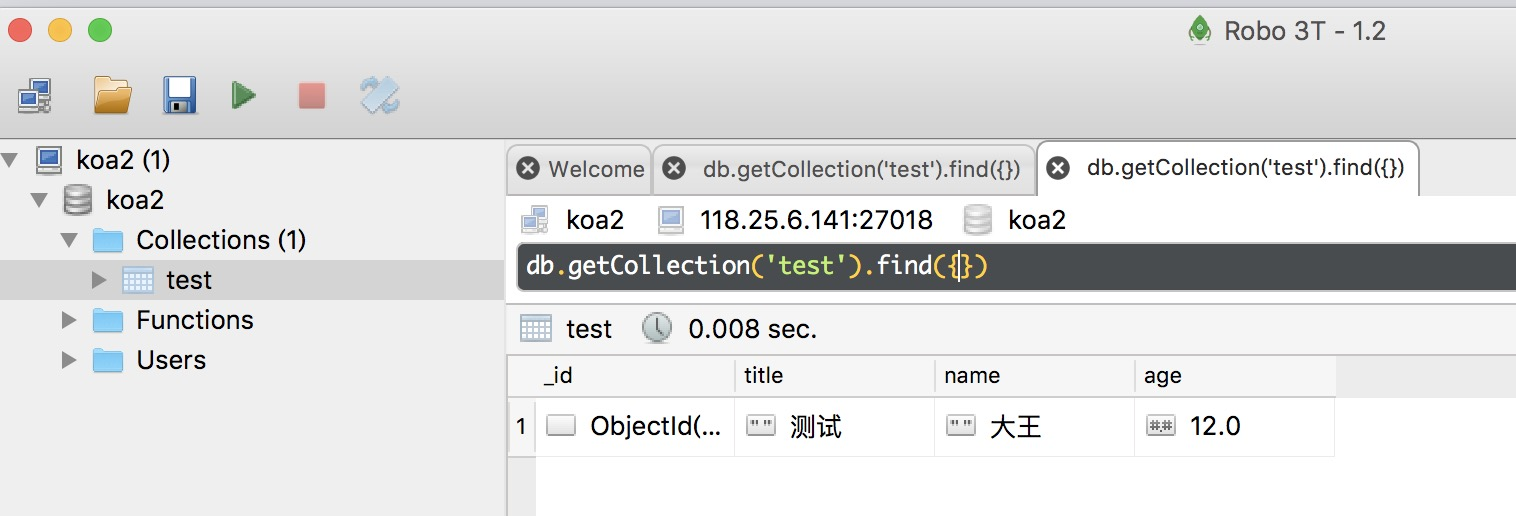This screenshot has width=1516, height=516.
Task: Expand the Users folder
Action: click(69, 360)
